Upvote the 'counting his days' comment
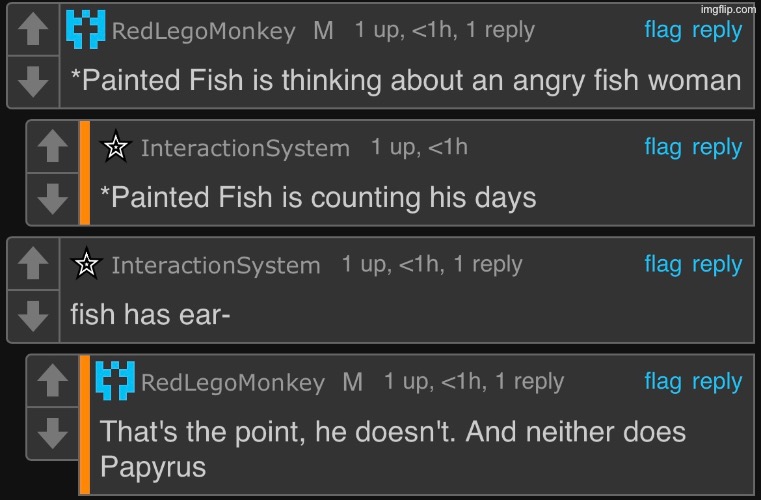The width and height of the screenshot is (761, 500). point(53,147)
